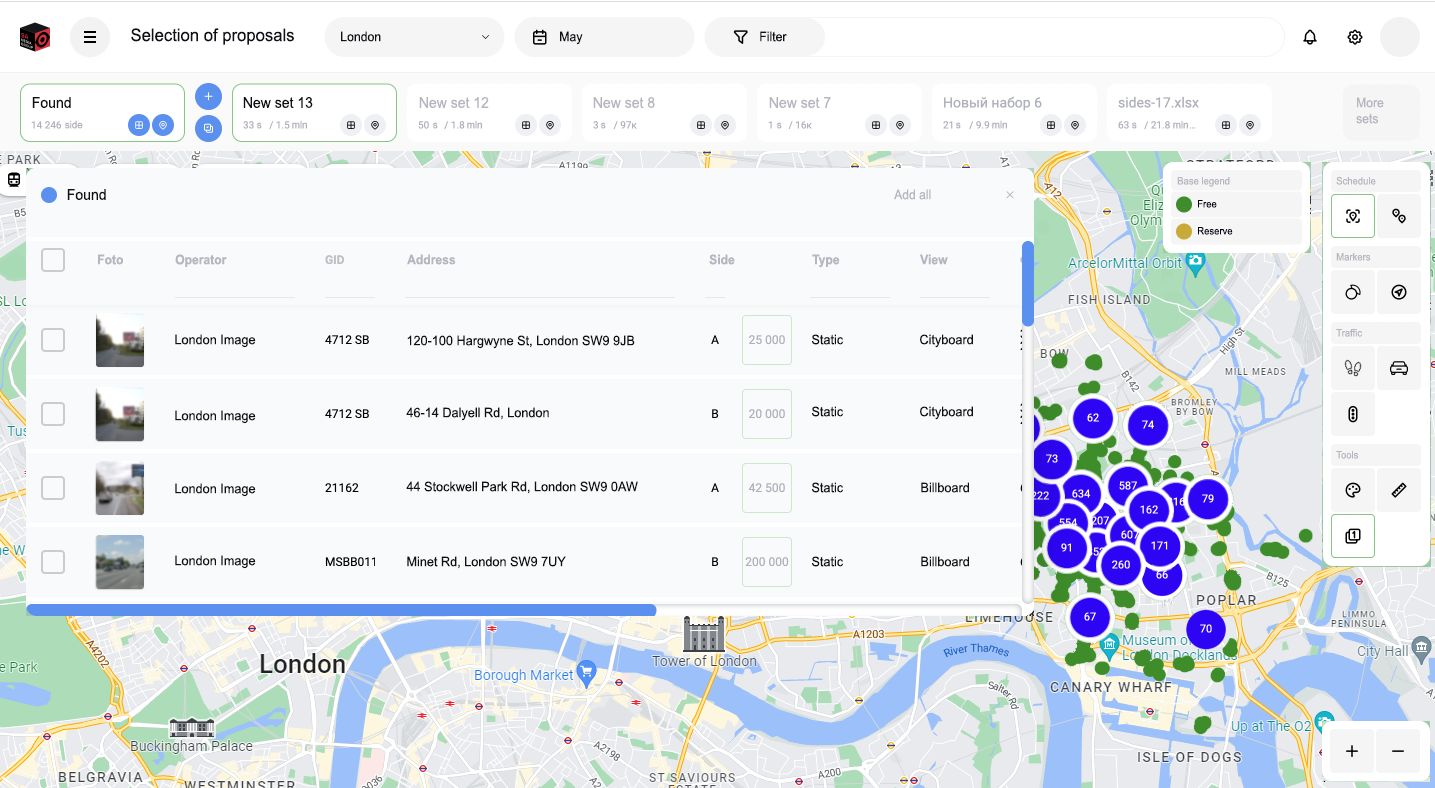Screen dimensions: 1435x788
Task: Open the May date picker
Action: [603, 37]
